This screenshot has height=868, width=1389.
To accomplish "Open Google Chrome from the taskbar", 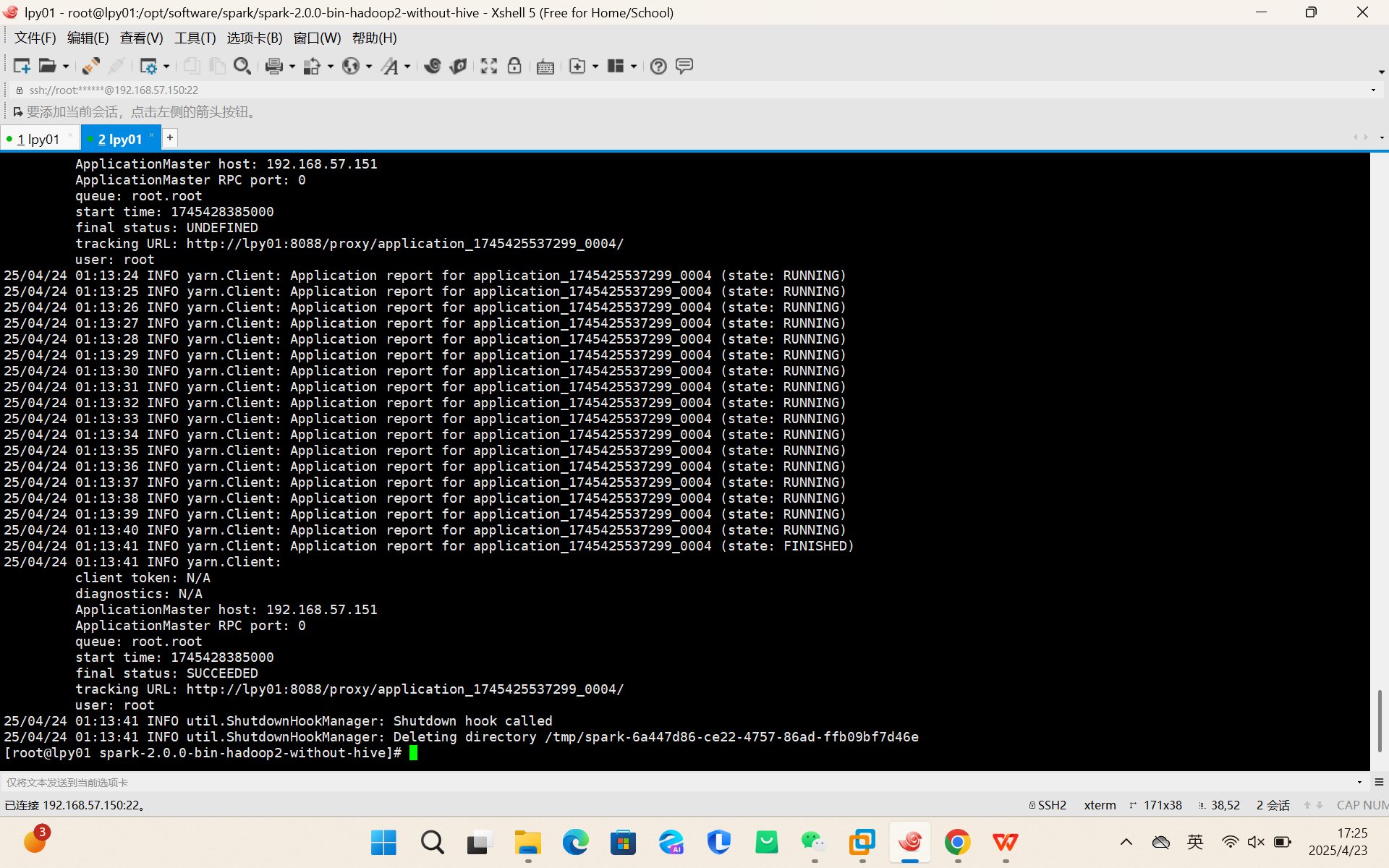I will 957,842.
